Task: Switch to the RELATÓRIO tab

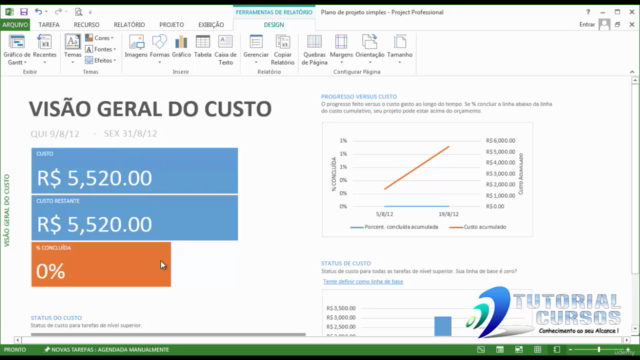Action: [129, 24]
